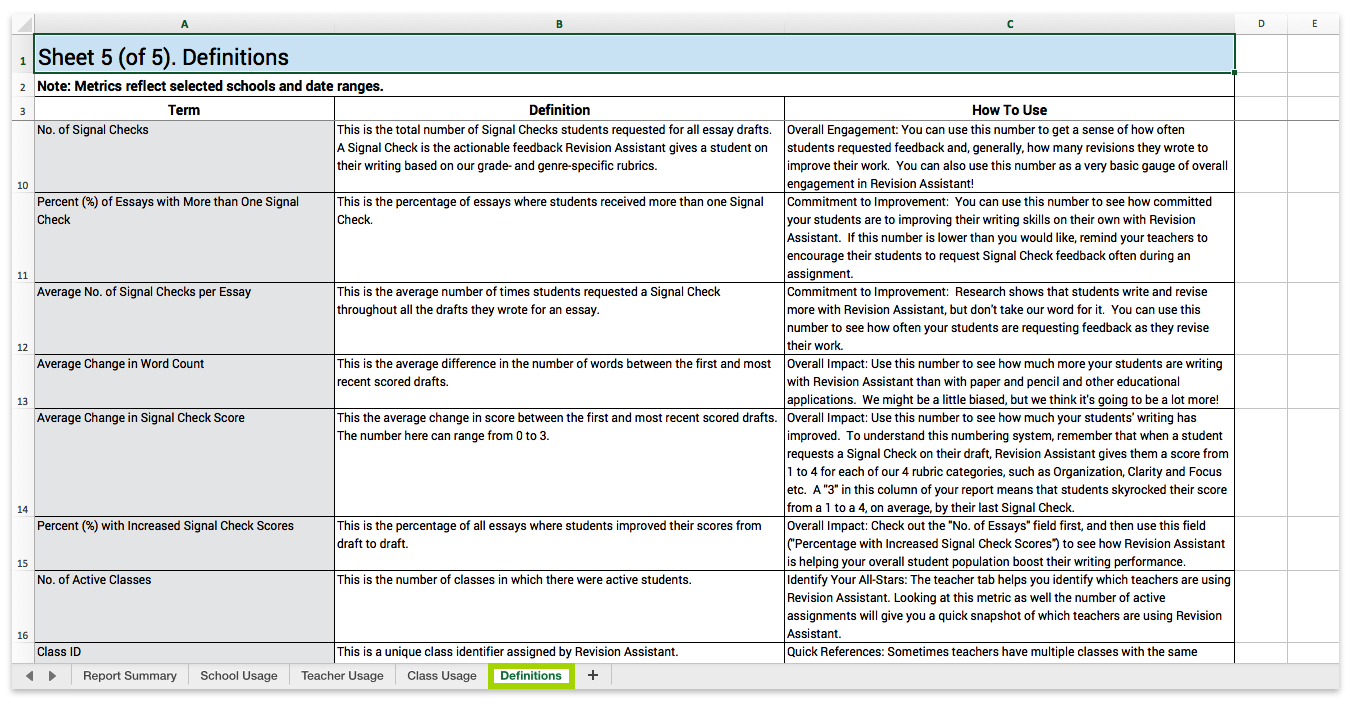Select the 'Average Change in Word Count' cell
1350x706 pixels.
[184, 382]
